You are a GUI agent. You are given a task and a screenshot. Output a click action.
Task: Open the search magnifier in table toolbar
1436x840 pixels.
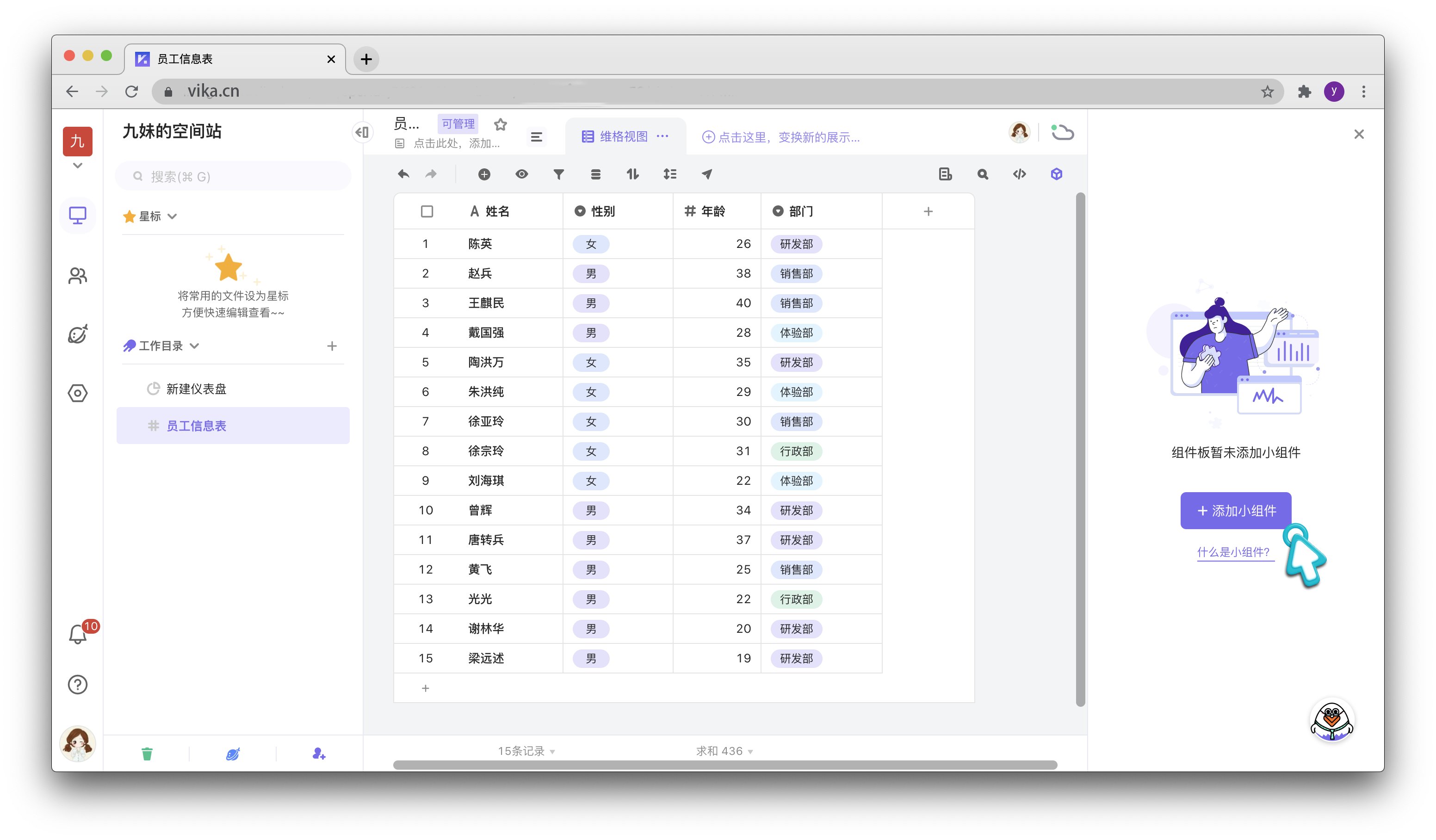[983, 174]
